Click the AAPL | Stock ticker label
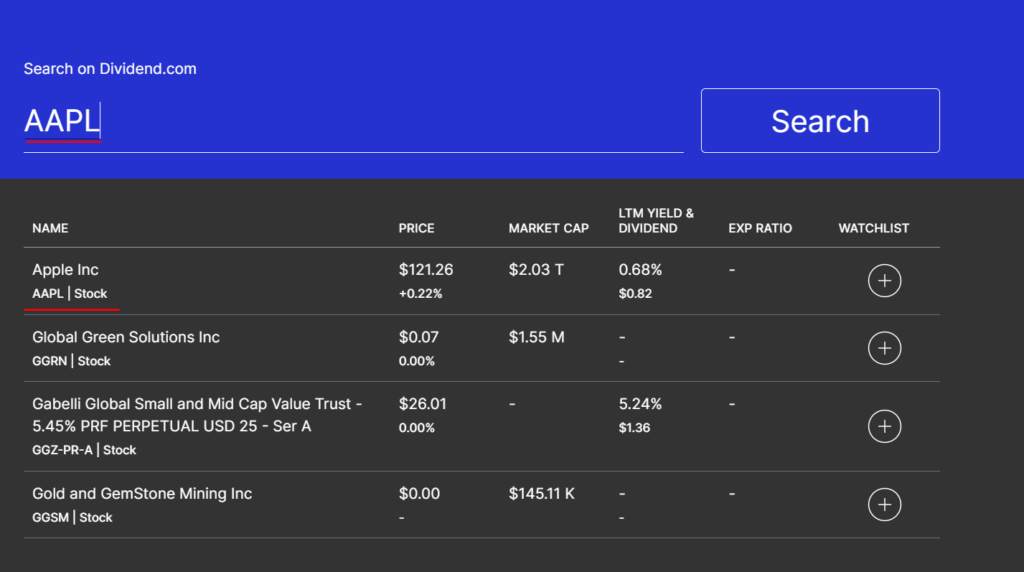 click(x=70, y=294)
